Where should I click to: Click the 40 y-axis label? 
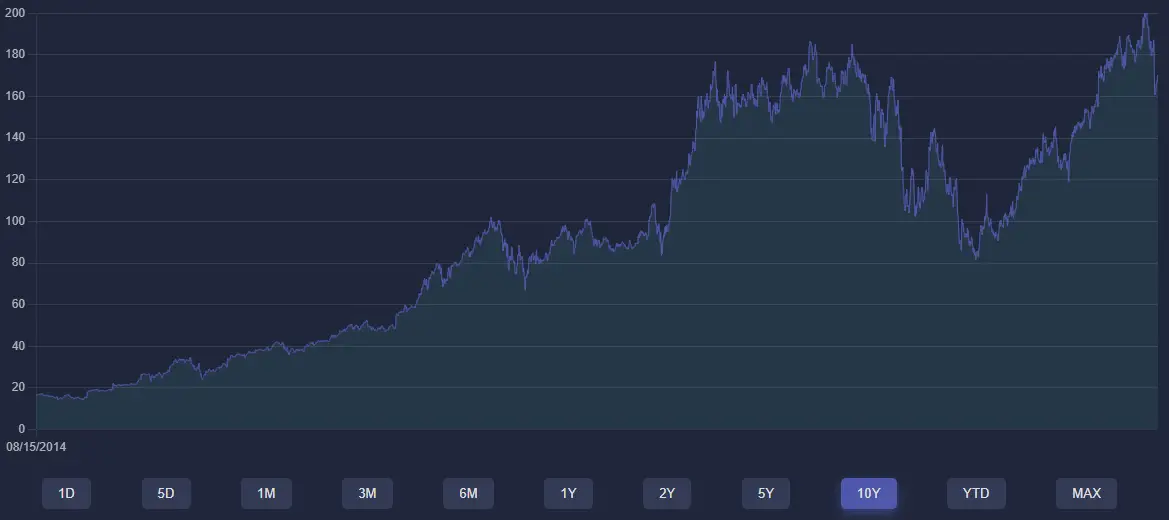point(18,346)
